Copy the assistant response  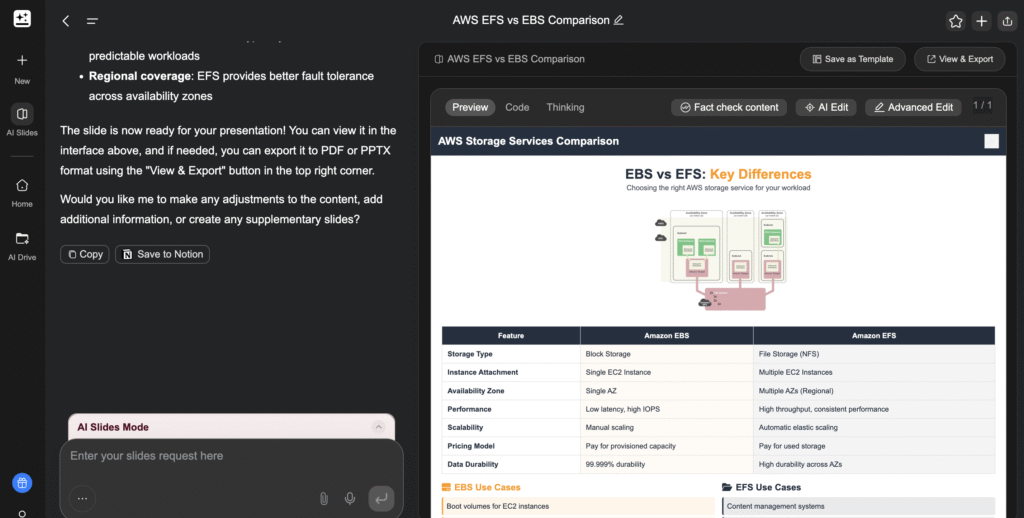[85, 254]
